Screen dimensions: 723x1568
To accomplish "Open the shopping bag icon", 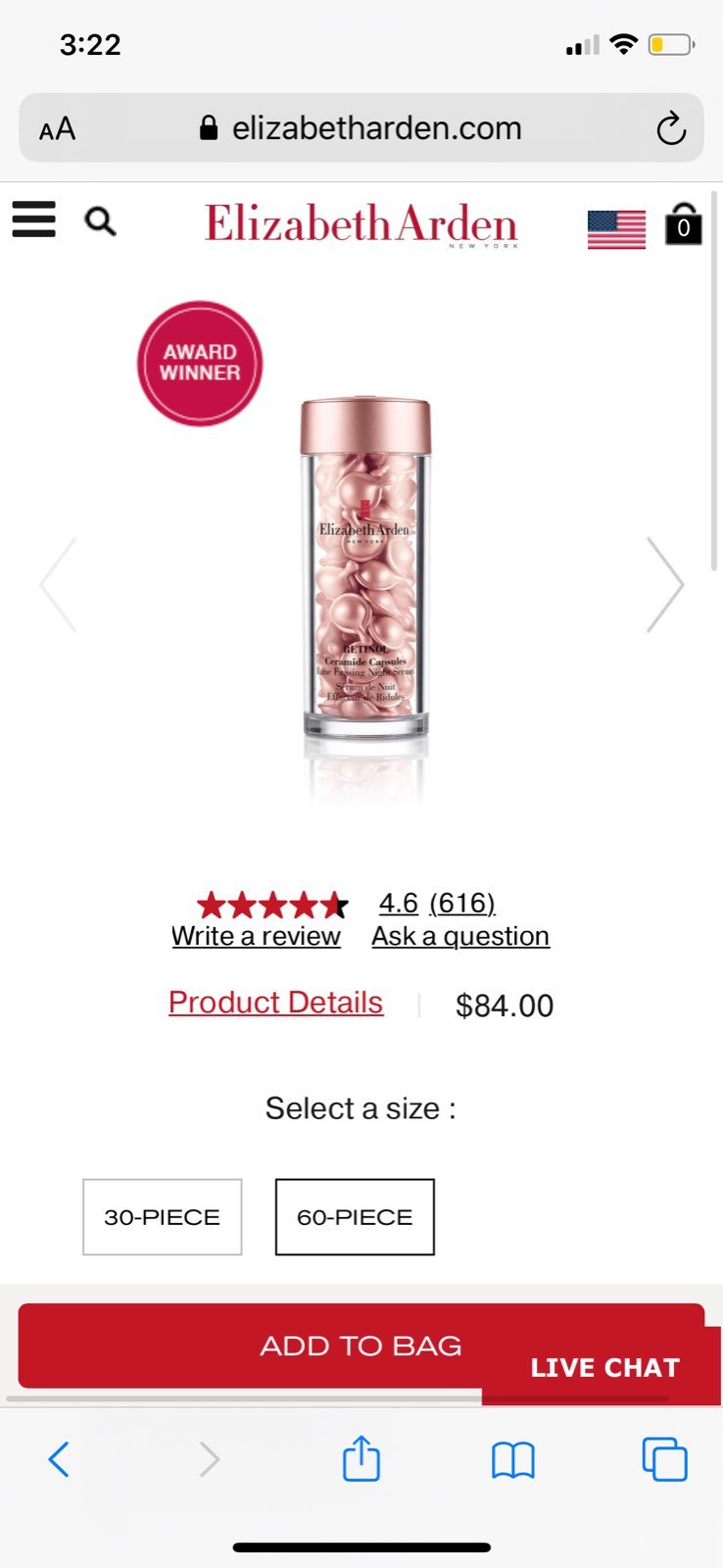I will [x=684, y=224].
